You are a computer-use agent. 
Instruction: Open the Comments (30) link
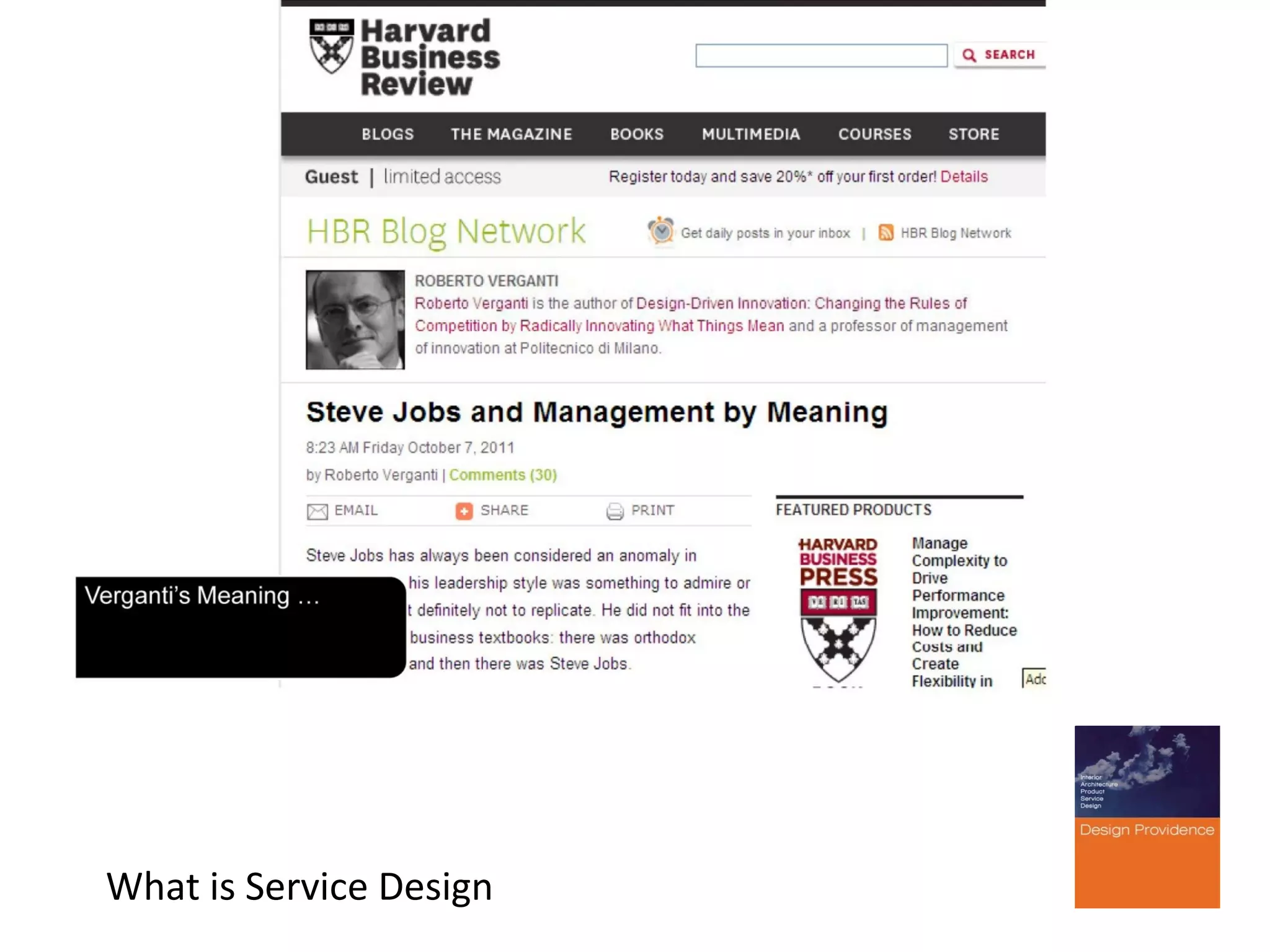503,475
